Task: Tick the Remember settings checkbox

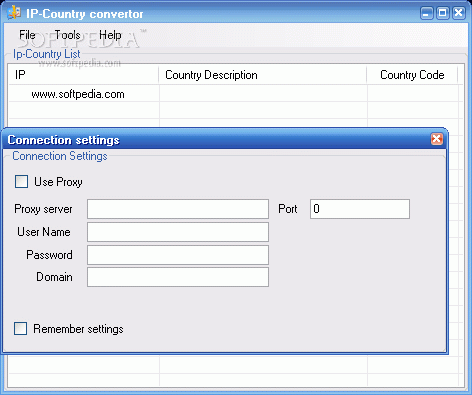Action: point(20,328)
